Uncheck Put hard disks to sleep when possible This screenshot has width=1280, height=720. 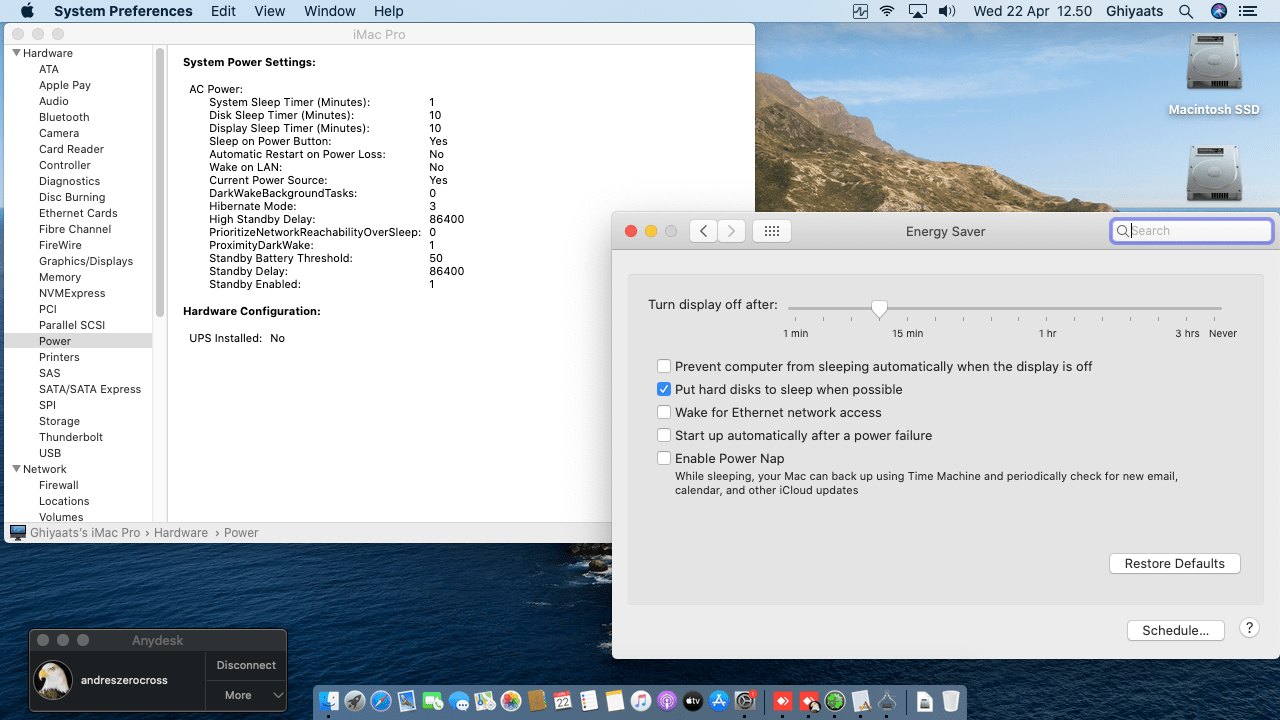point(664,389)
